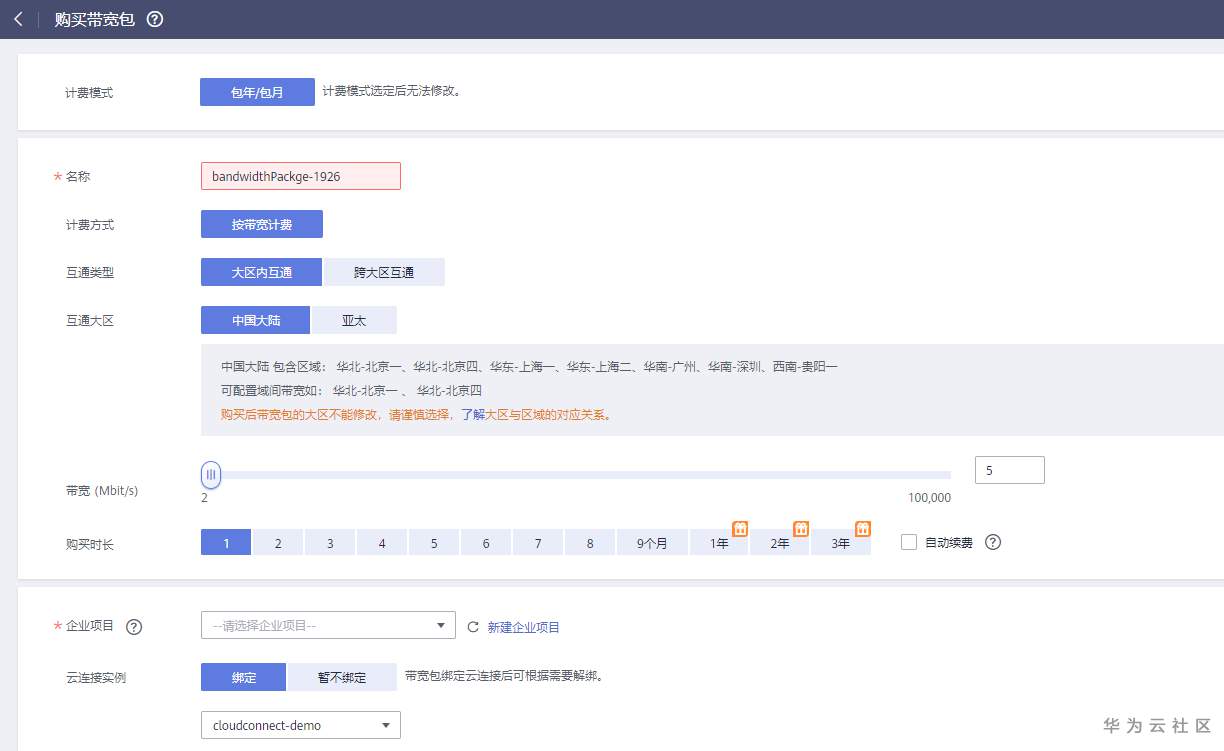Enable the 自动续费 checkbox
Viewport: 1224px width, 751px height.
click(x=909, y=542)
